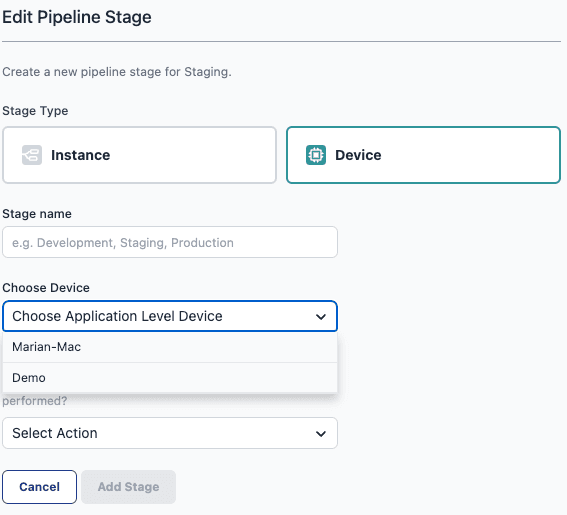Open the Select Action dropdown
Viewport: 567px width, 515px height.
pyautogui.click(x=170, y=433)
